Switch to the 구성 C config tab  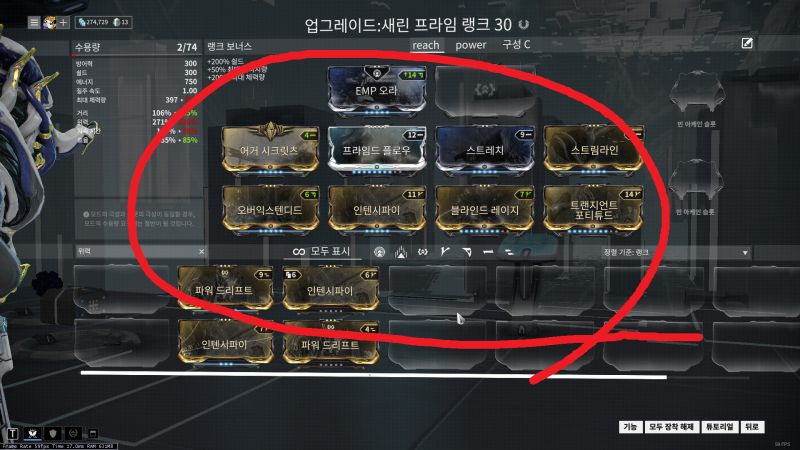[516, 45]
